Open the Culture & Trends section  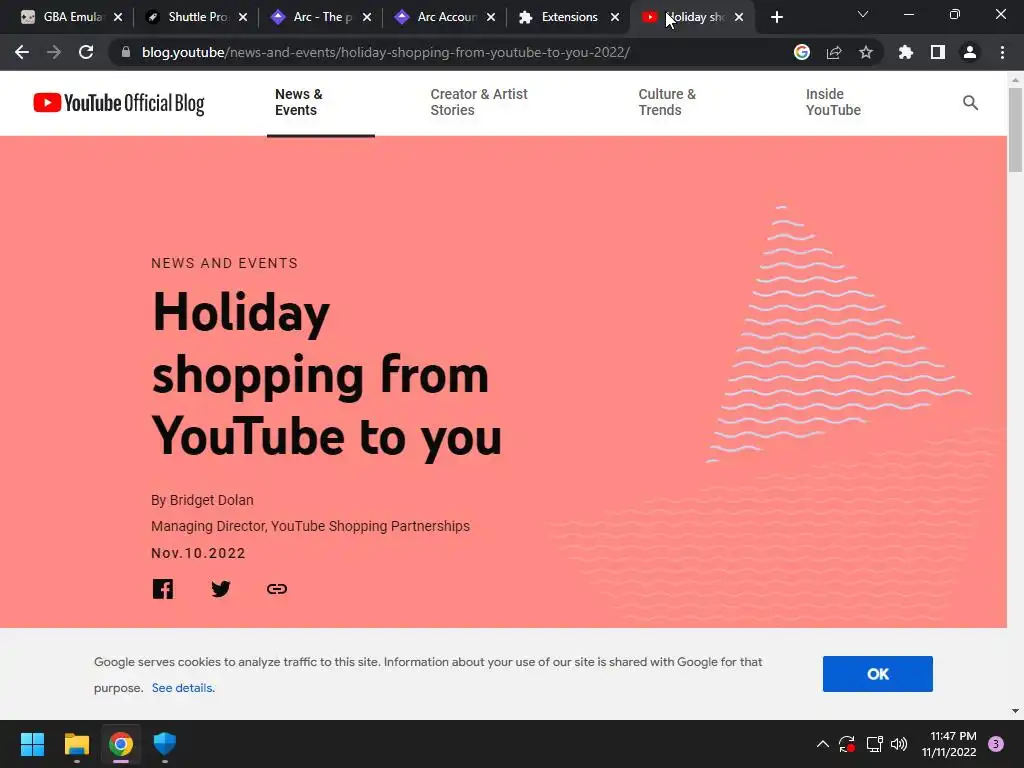click(667, 103)
